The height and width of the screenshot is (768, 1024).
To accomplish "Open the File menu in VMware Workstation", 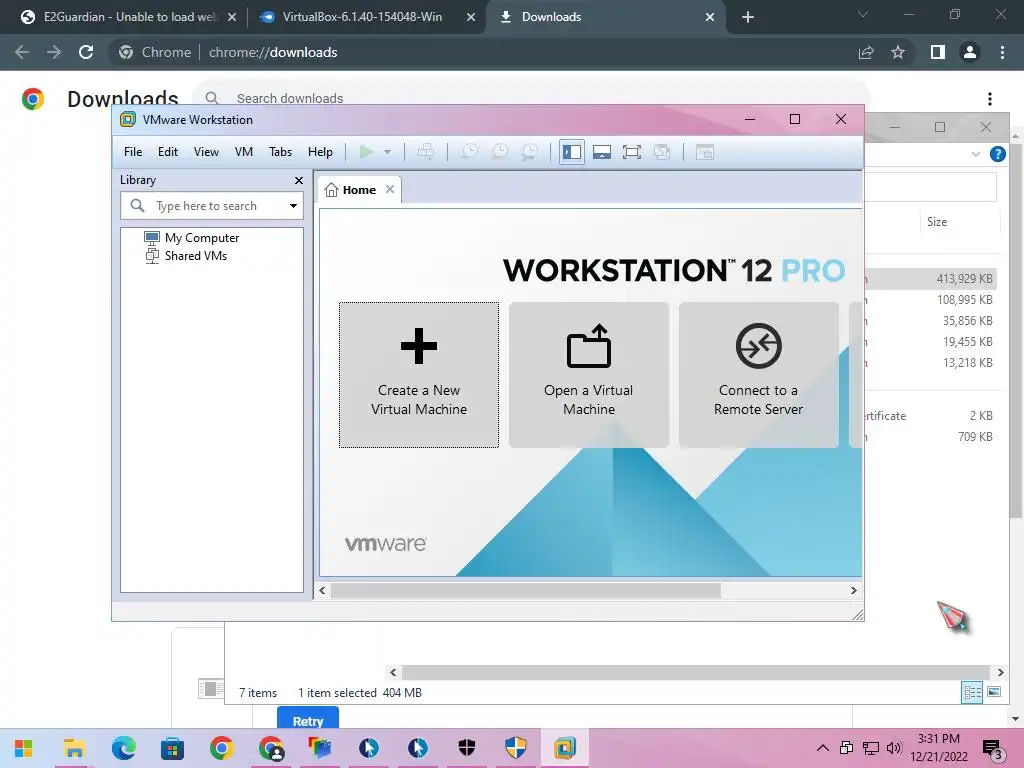I will click(133, 152).
